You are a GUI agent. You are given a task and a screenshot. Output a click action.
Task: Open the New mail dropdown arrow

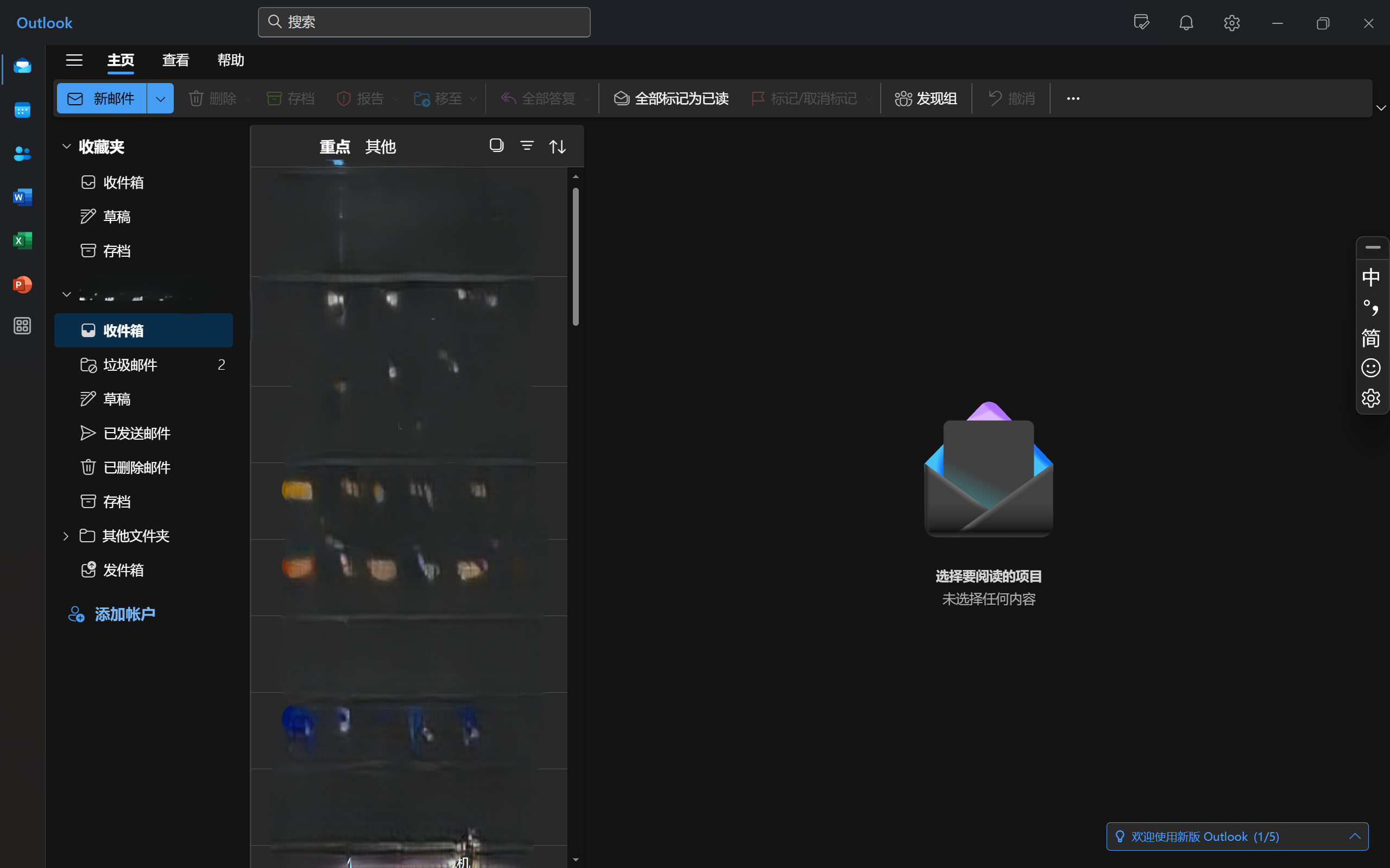[x=160, y=99]
